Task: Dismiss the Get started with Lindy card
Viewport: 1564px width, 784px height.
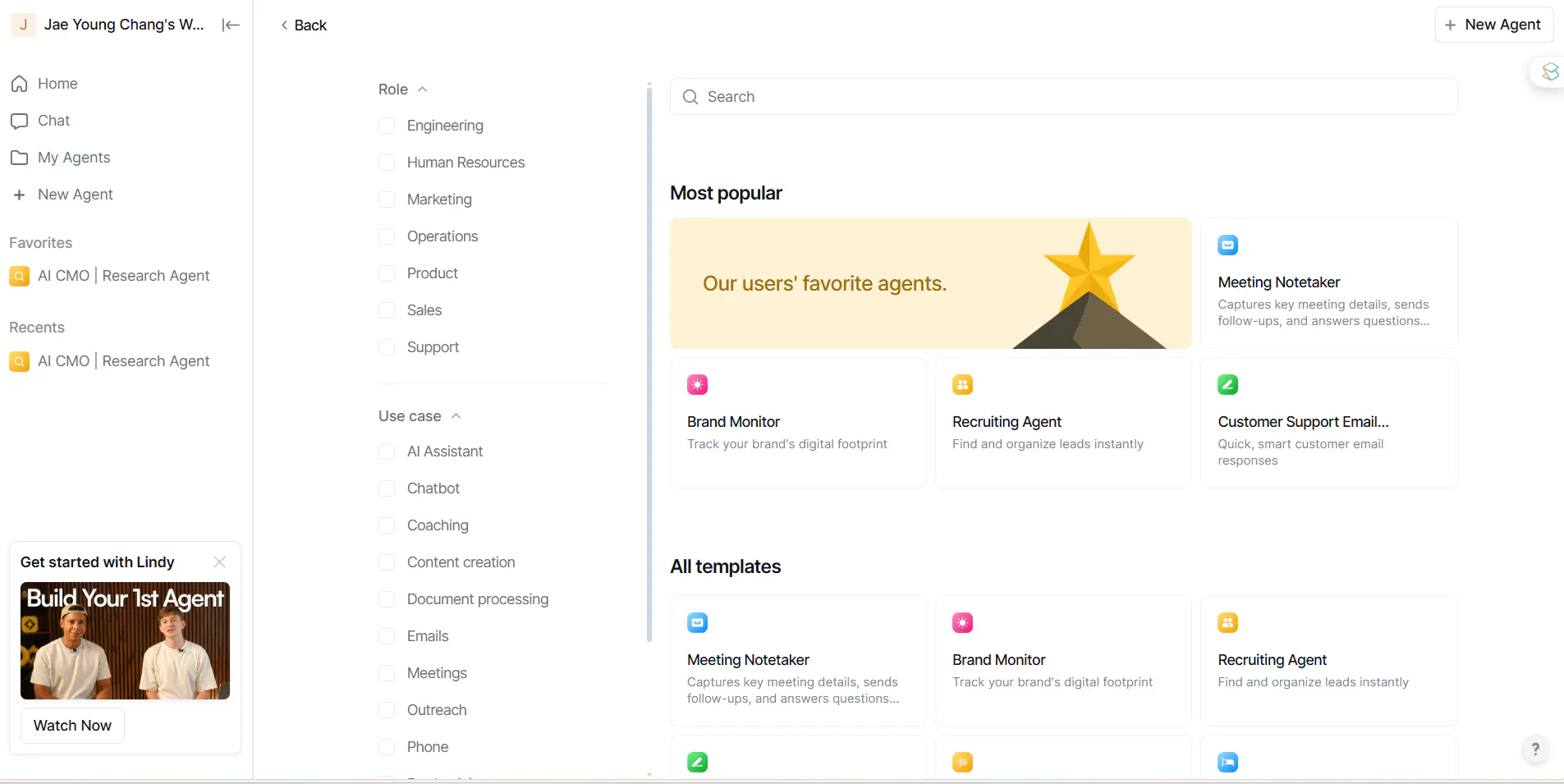Action: 219,562
